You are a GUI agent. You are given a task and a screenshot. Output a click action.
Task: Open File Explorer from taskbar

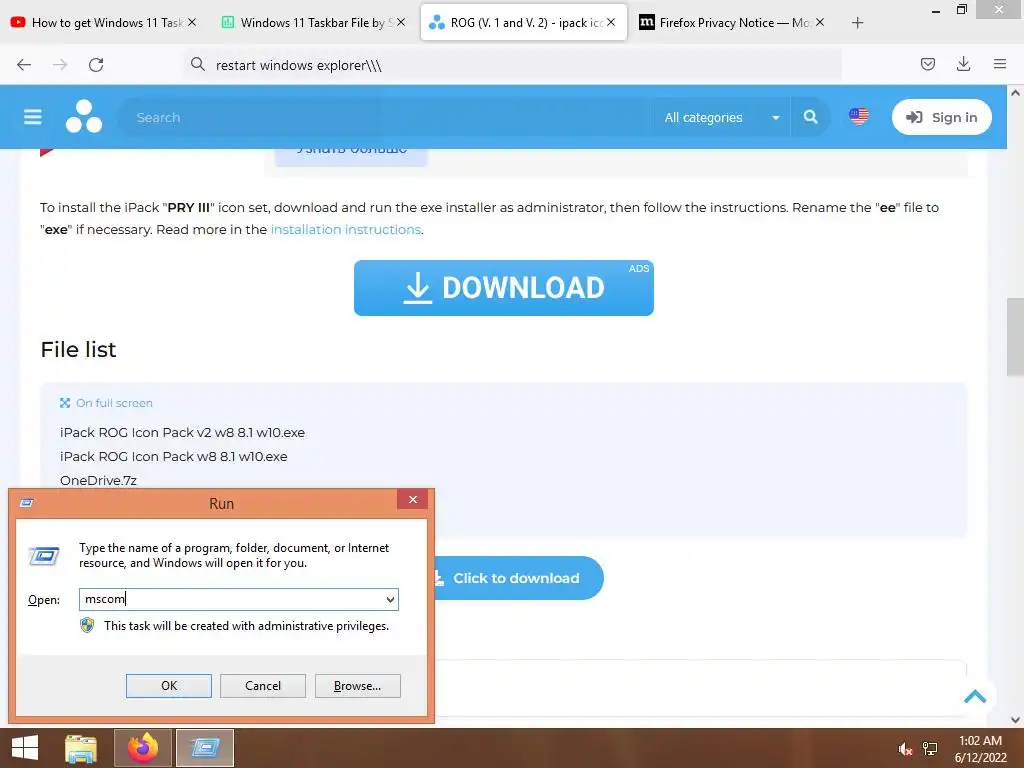tap(81, 748)
